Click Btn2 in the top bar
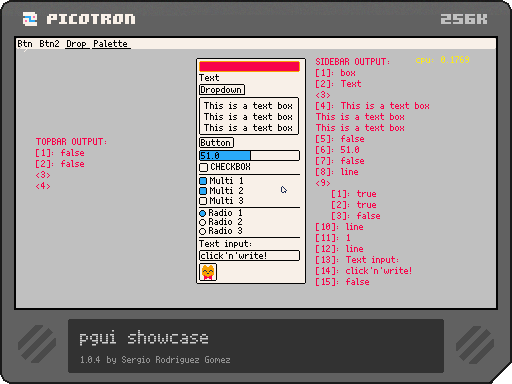The height and width of the screenshot is (384, 512). [x=49, y=44]
